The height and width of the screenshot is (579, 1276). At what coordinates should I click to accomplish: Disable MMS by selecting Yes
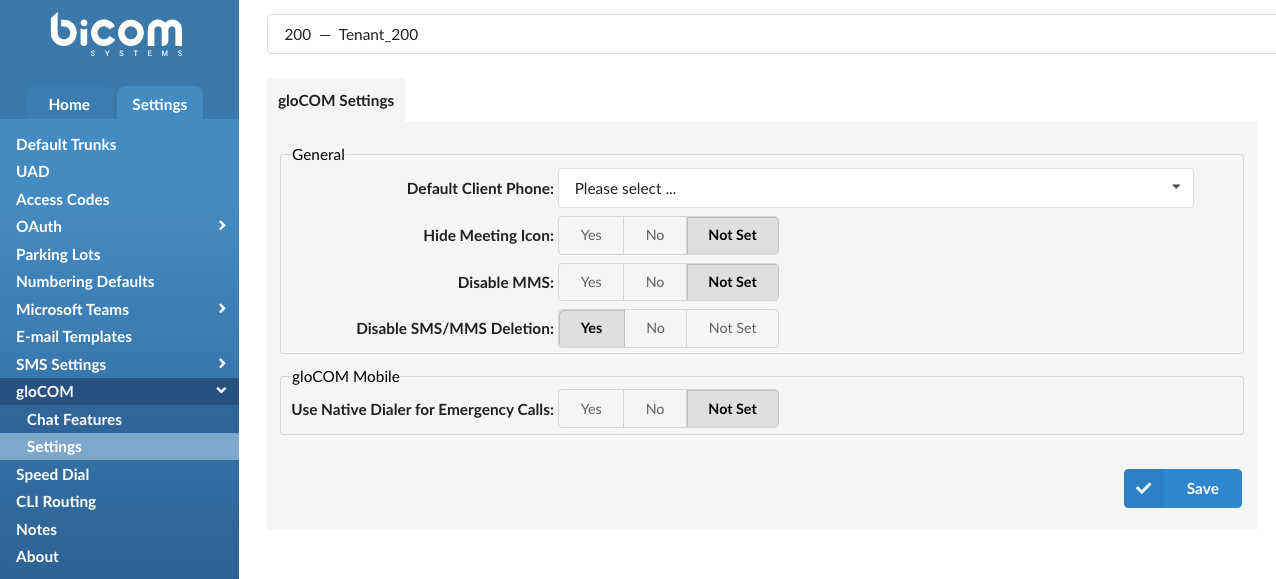point(590,282)
